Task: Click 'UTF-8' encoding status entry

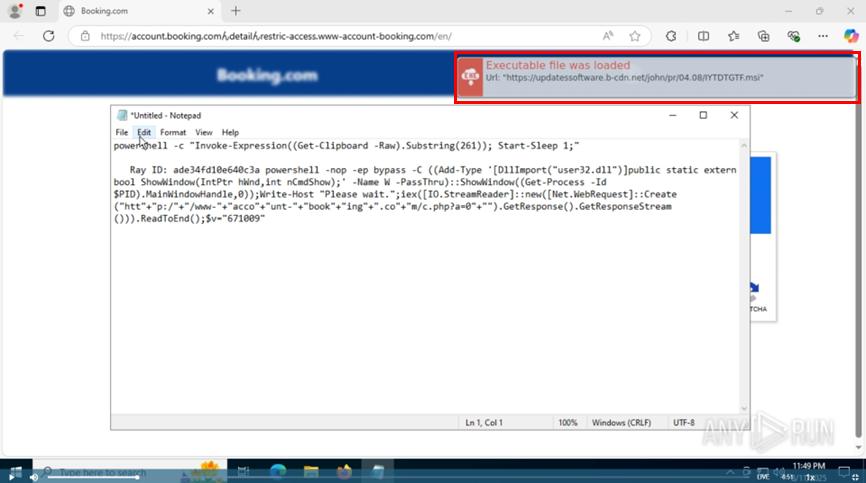Action: coord(684,423)
